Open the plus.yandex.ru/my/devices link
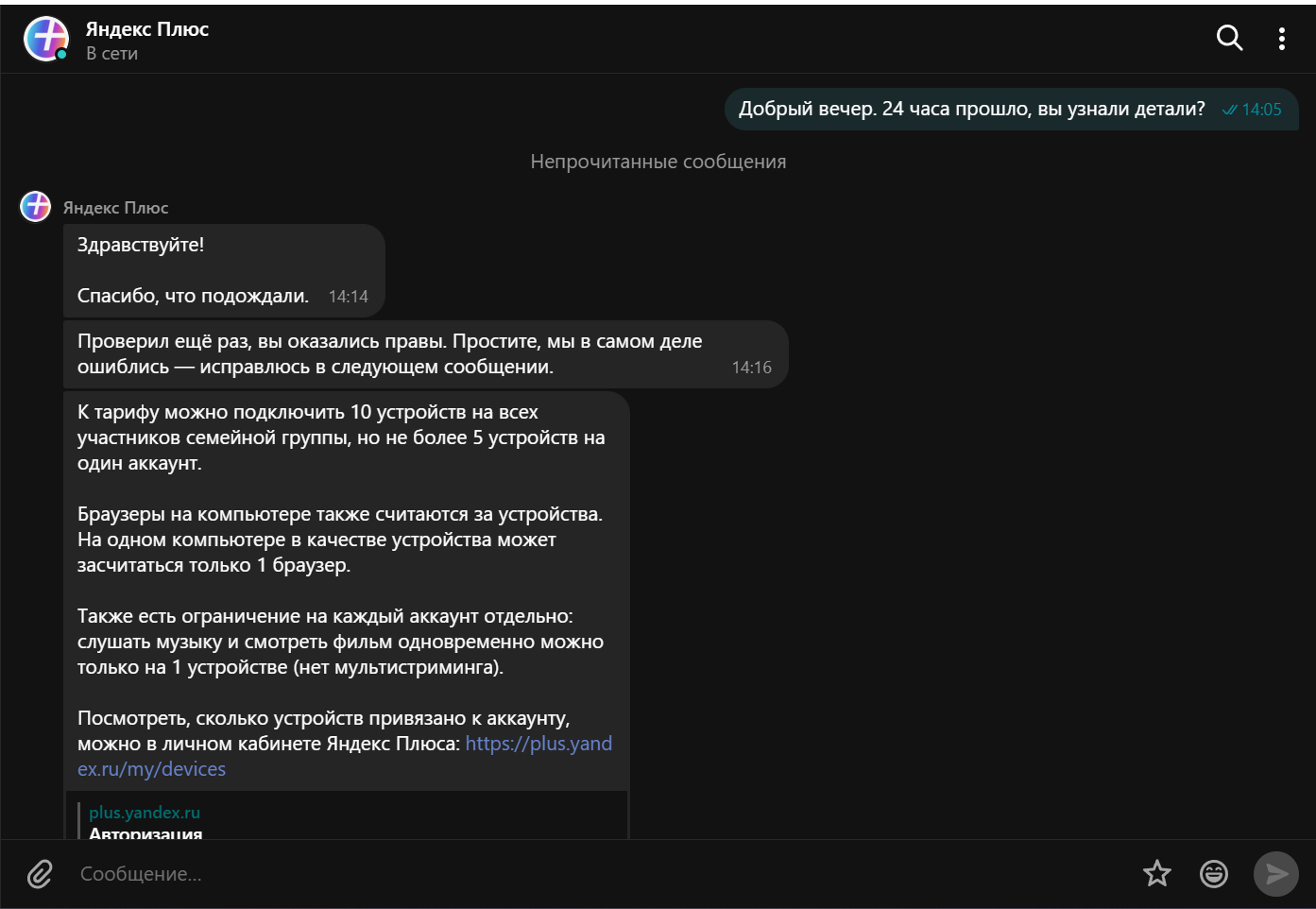Screen dimensions: 1316x909 pyautogui.click(x=345, y=757)
